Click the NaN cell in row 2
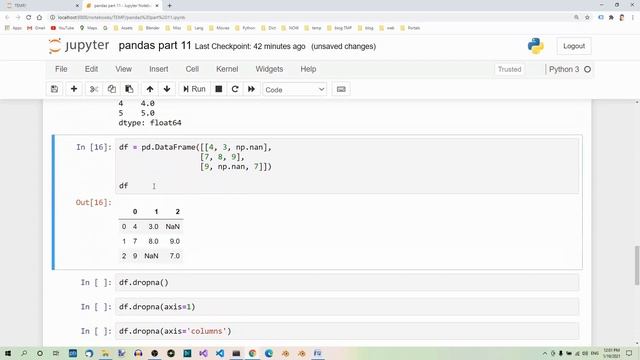 (151, 256)
